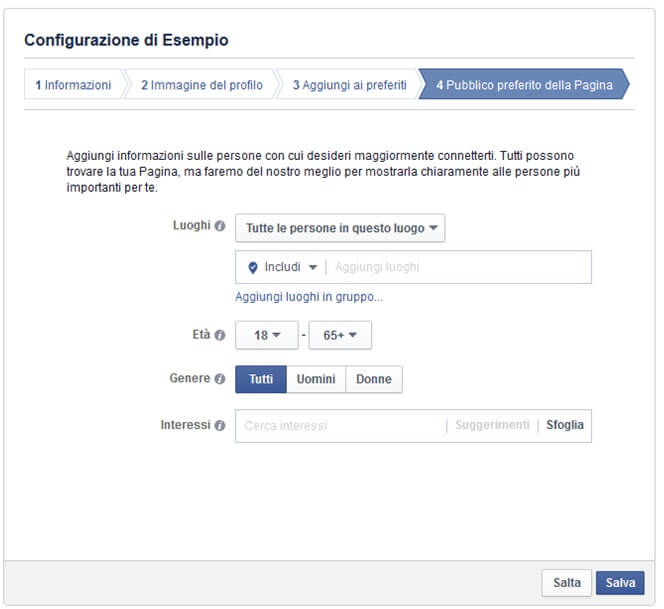Click Sfoglia in the interests field
664x609 pixels.
point(564,425)
